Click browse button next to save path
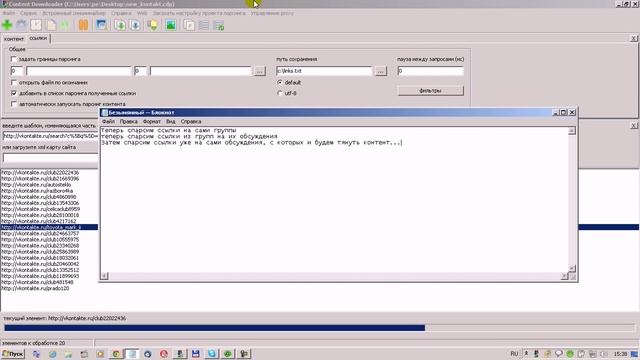Screen dimensions: 640x360 pyautogui.click(x=380, y=71)
